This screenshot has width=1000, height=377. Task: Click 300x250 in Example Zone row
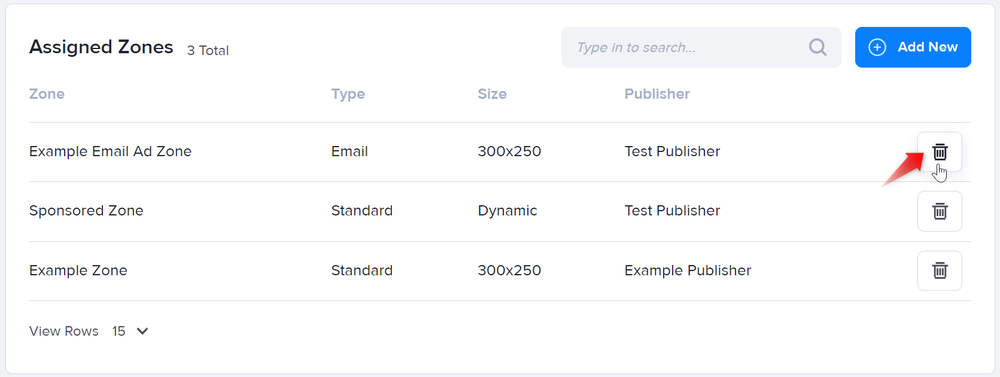509,270
